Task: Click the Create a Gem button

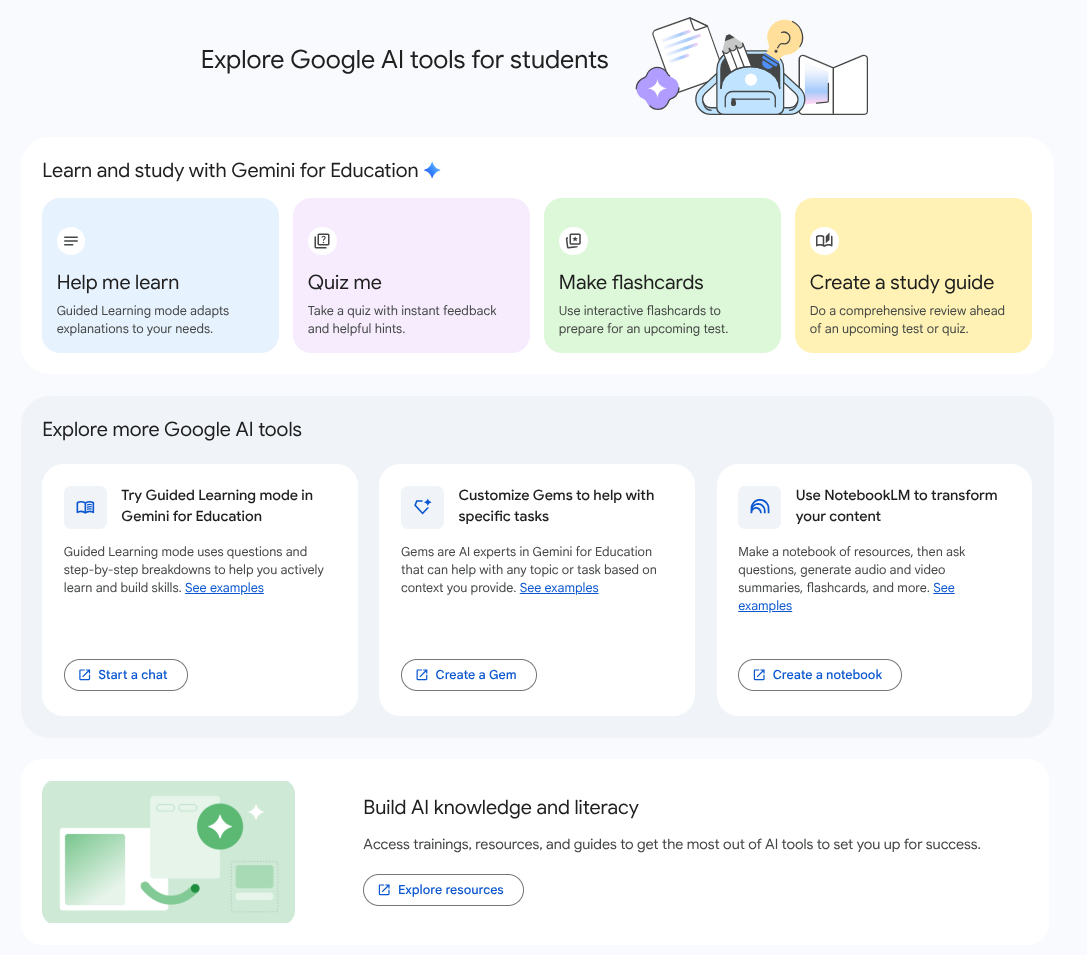Action: click(468, 674)
